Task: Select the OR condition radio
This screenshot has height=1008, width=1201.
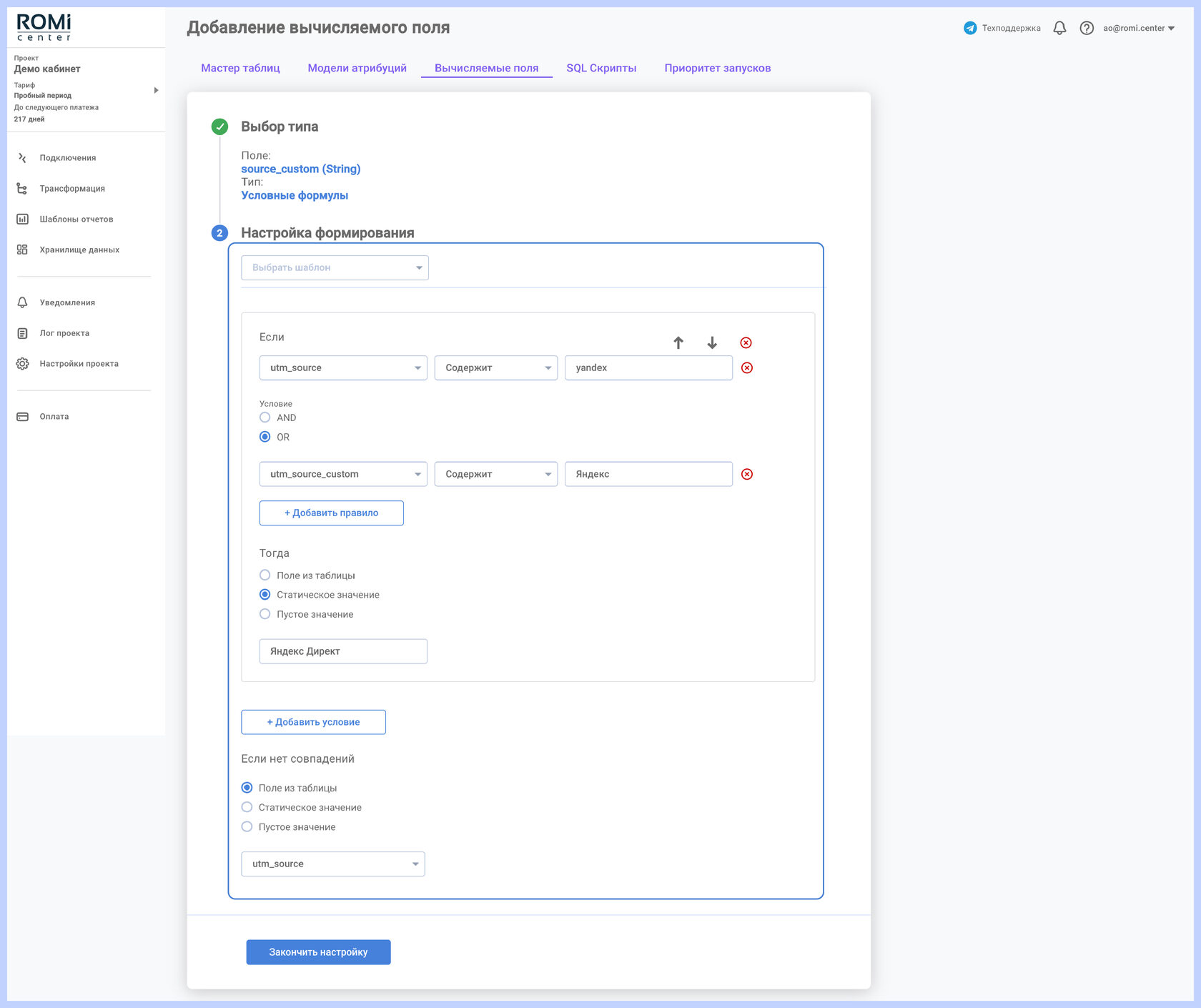Action: coord(265,437)
